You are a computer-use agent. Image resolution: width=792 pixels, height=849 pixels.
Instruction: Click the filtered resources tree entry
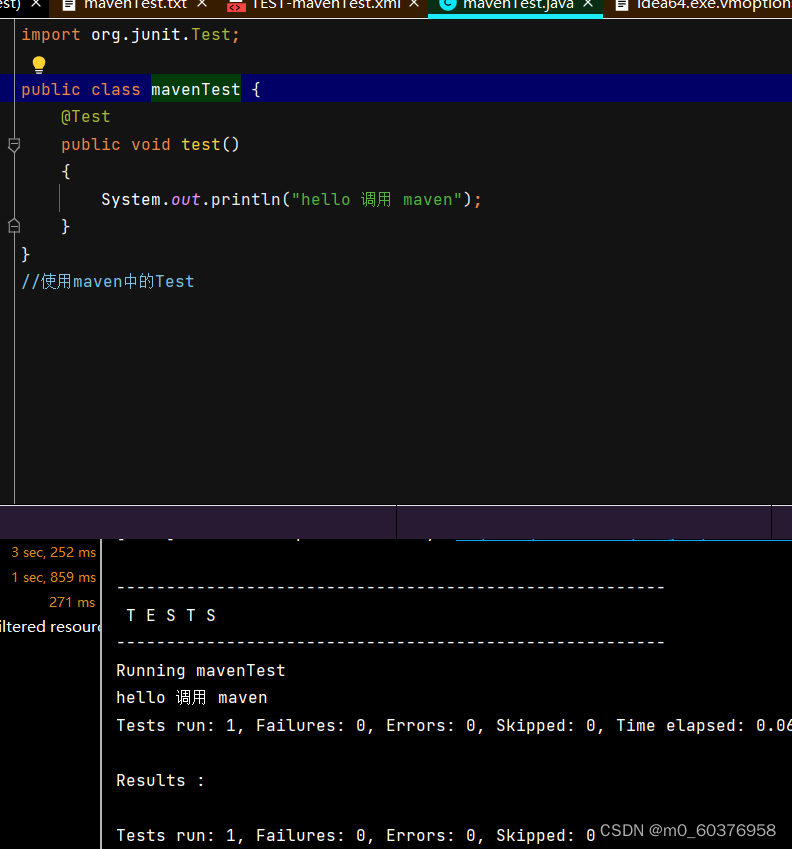coord(50,626)
